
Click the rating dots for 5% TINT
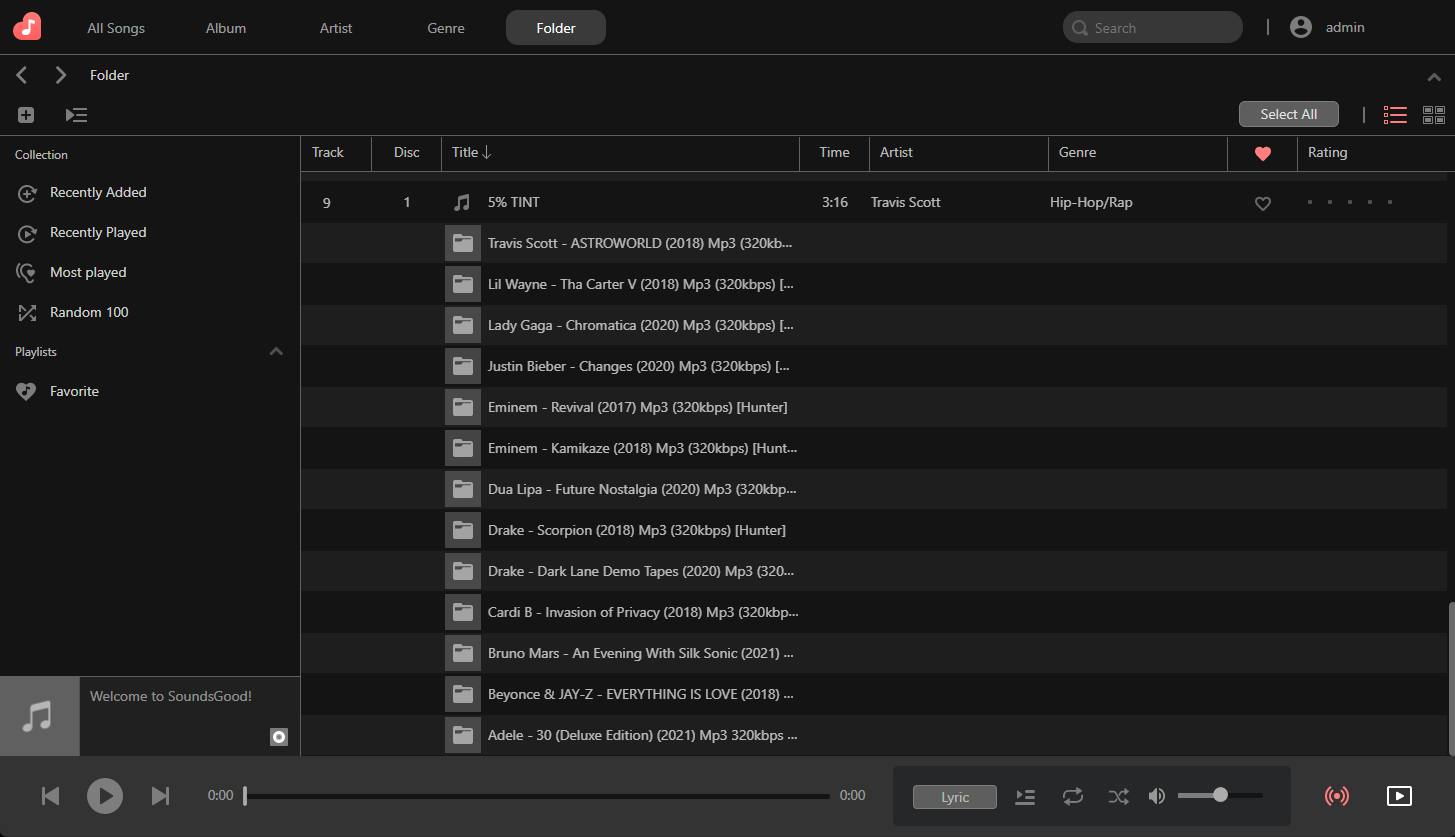pos(1350,202)
